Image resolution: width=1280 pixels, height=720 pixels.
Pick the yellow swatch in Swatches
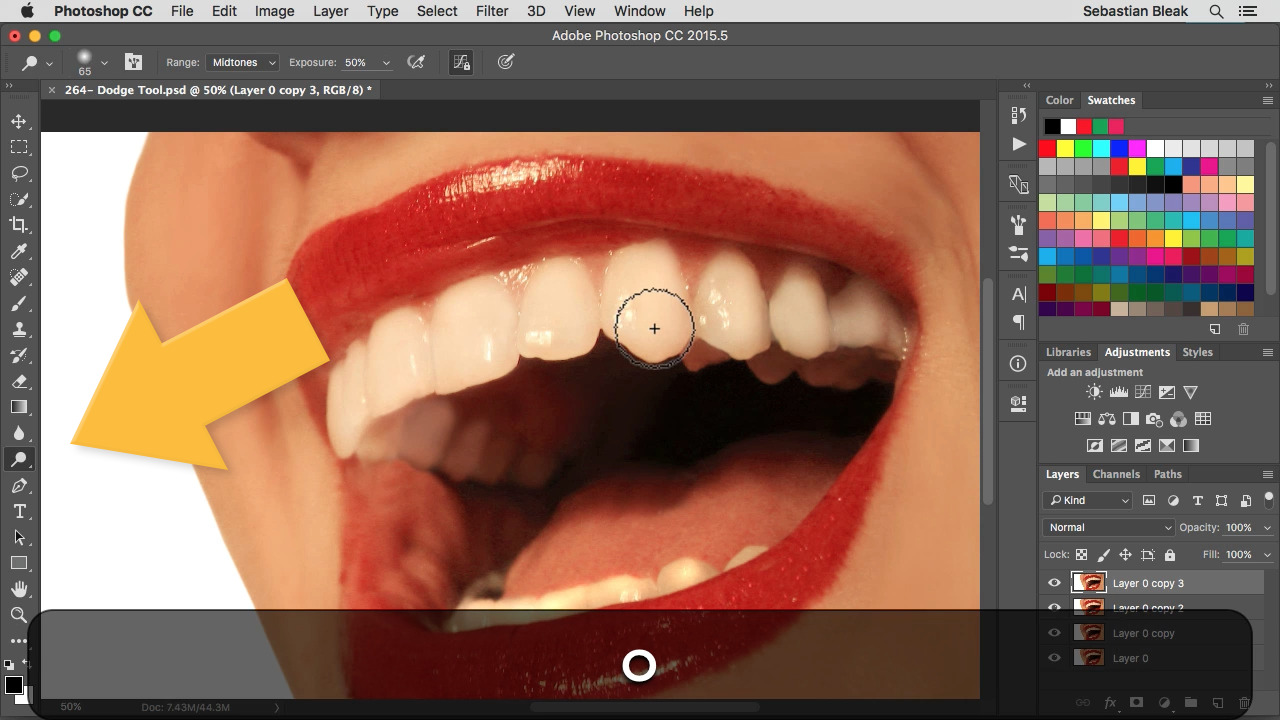tap(1065, 149)
